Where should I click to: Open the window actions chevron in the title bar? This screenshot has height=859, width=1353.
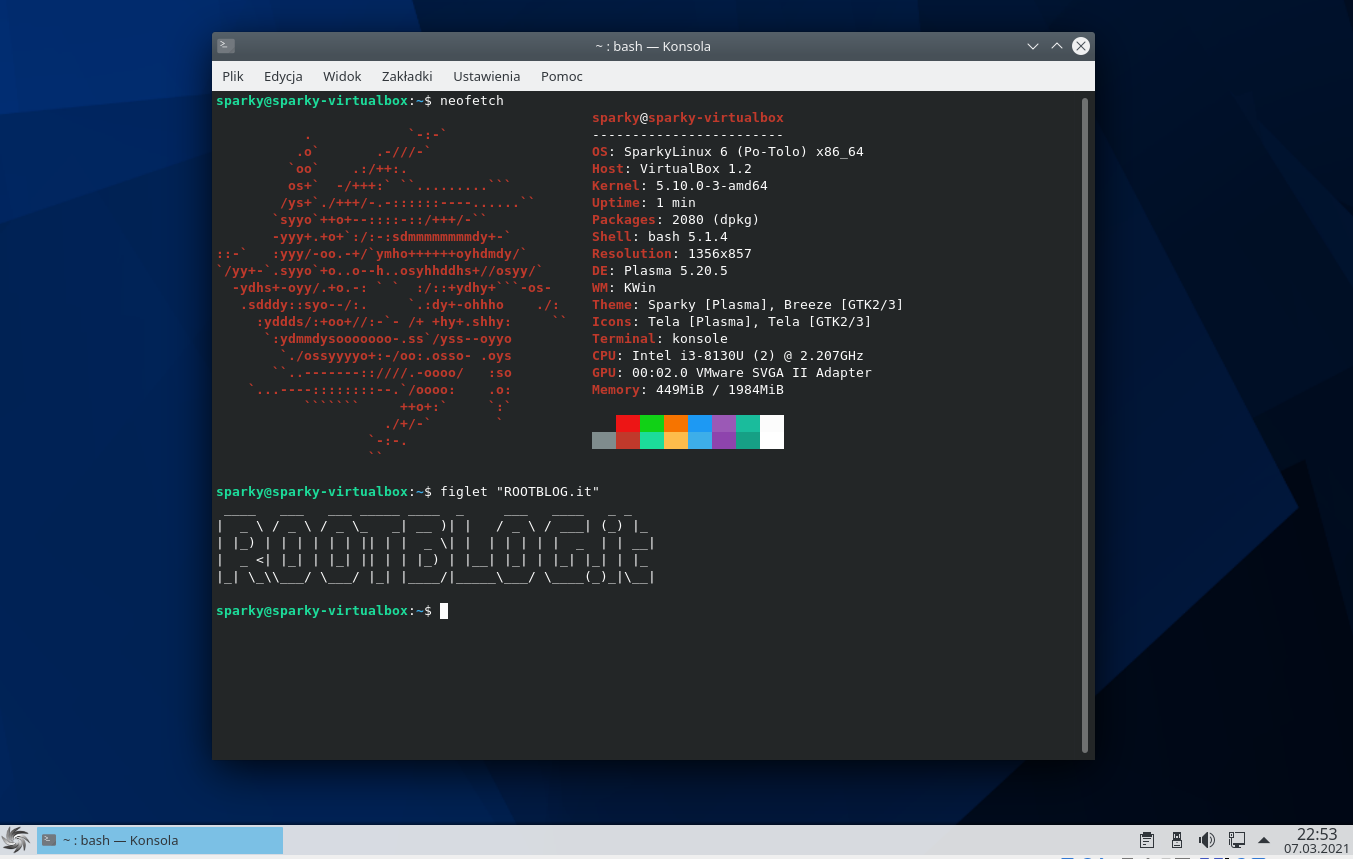(1032, 45)
